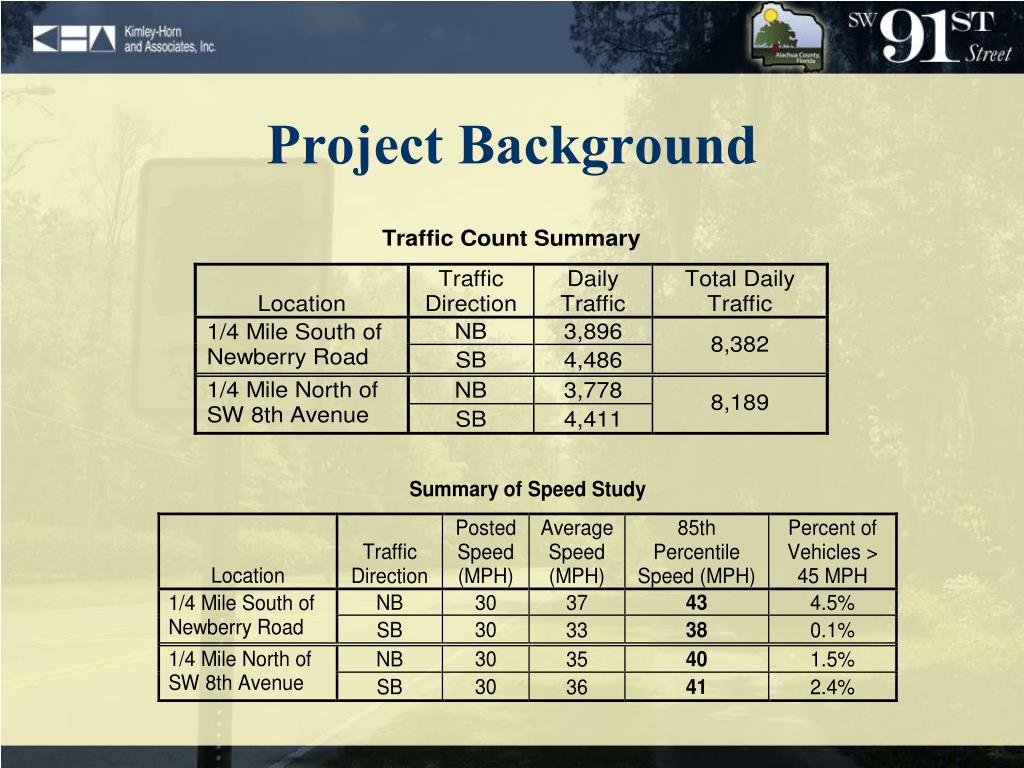Select the 4.5% percent cell

tap(833, 603)
